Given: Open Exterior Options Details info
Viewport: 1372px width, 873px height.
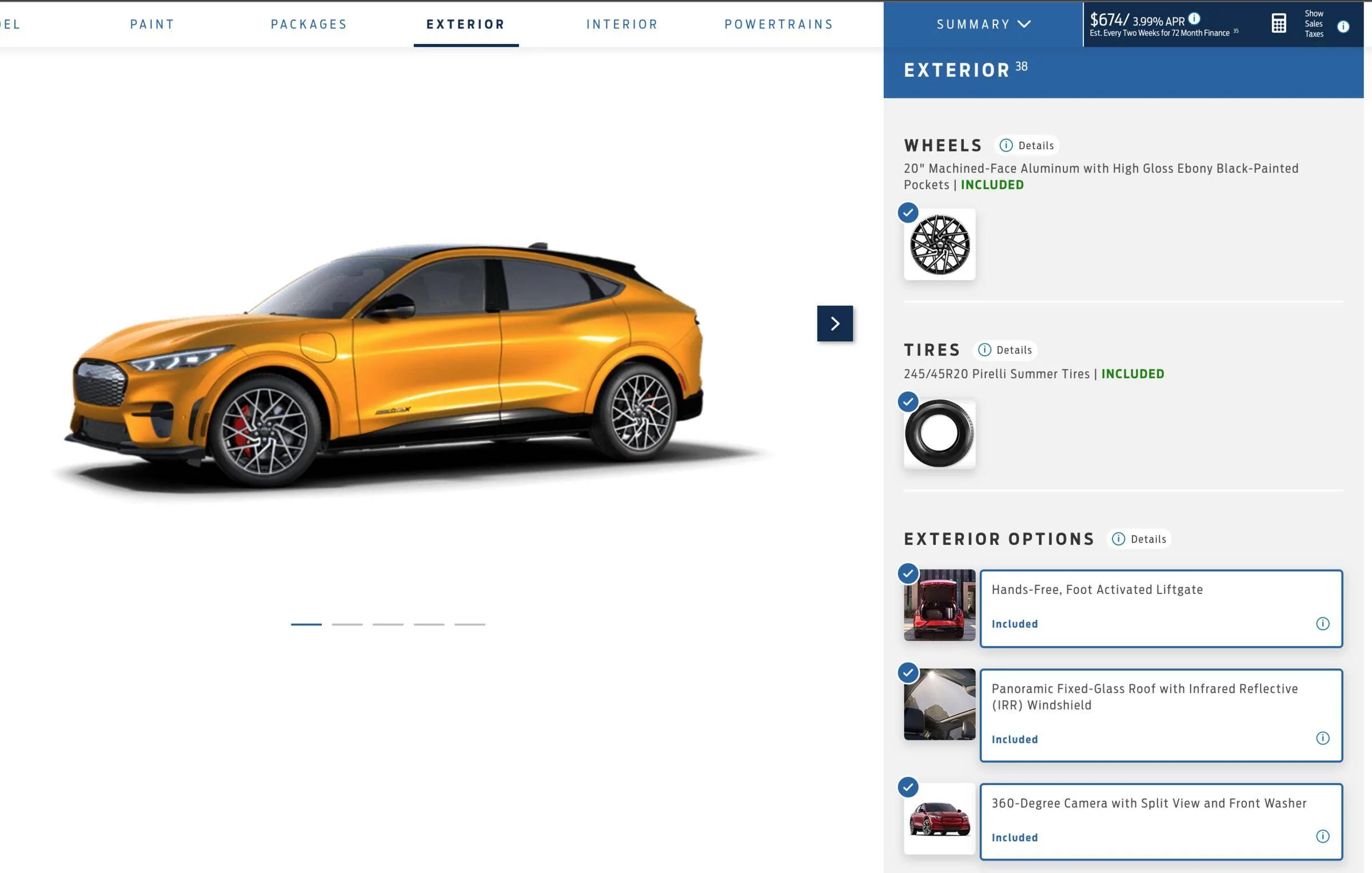Looking at the screenshot, I should [1139, 539].
